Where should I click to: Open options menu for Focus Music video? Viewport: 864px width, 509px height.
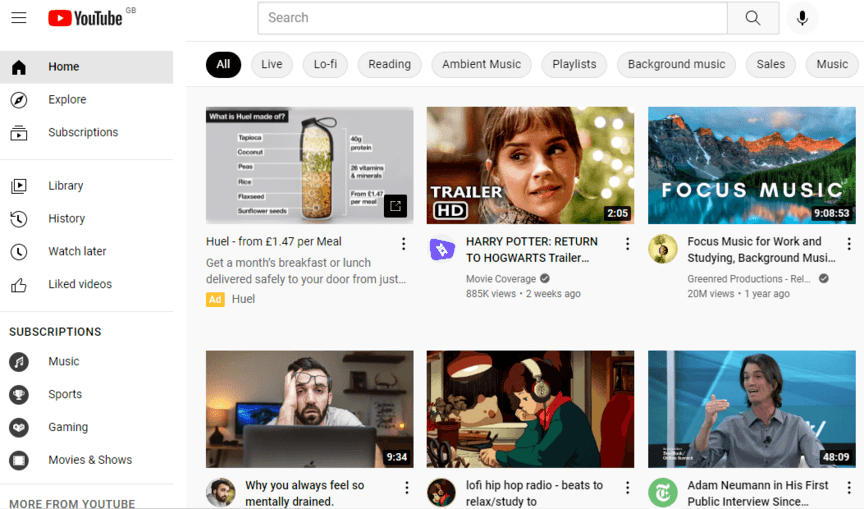(x=849, y=243)
